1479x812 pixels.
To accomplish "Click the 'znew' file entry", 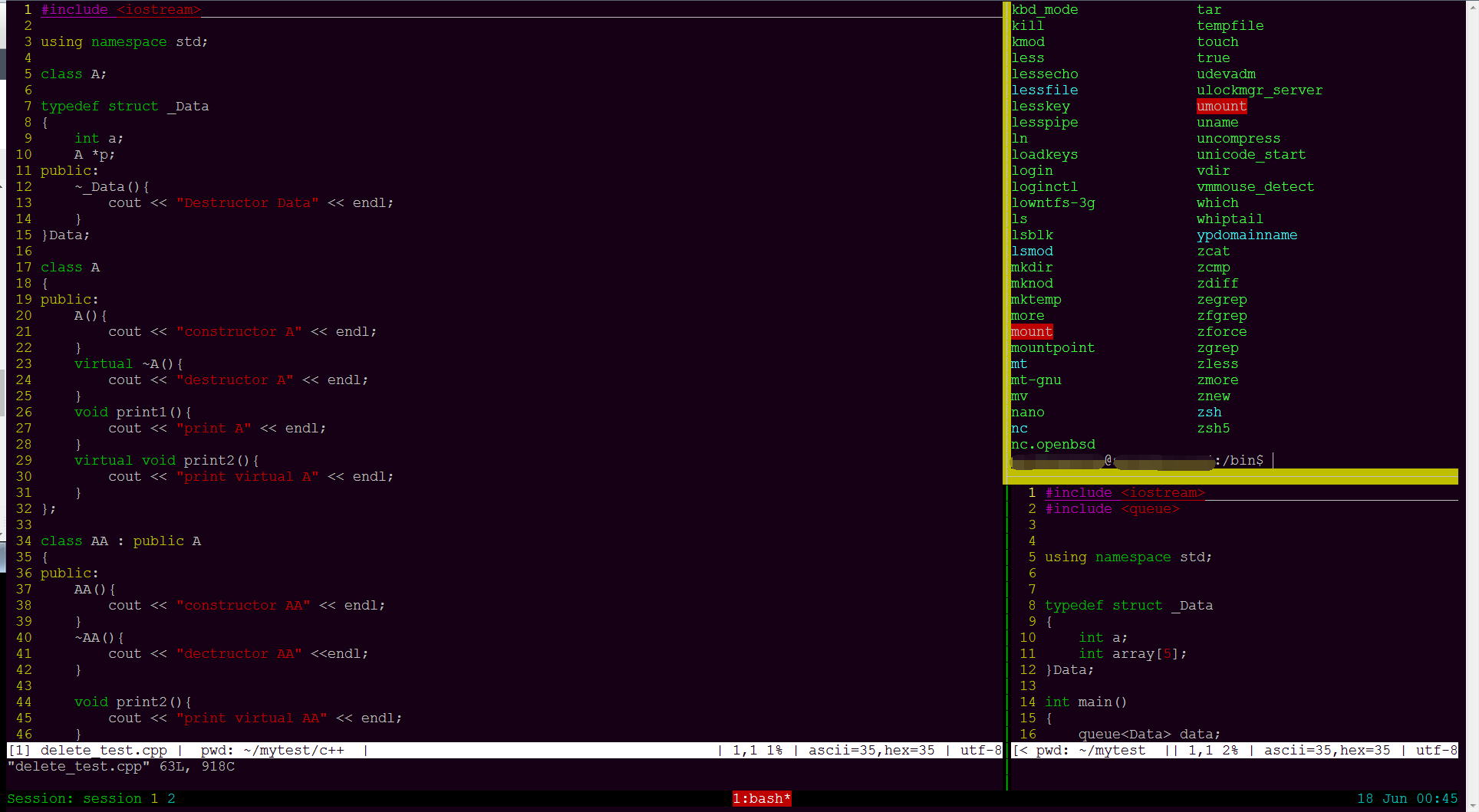I will [x=1213, y=396].
